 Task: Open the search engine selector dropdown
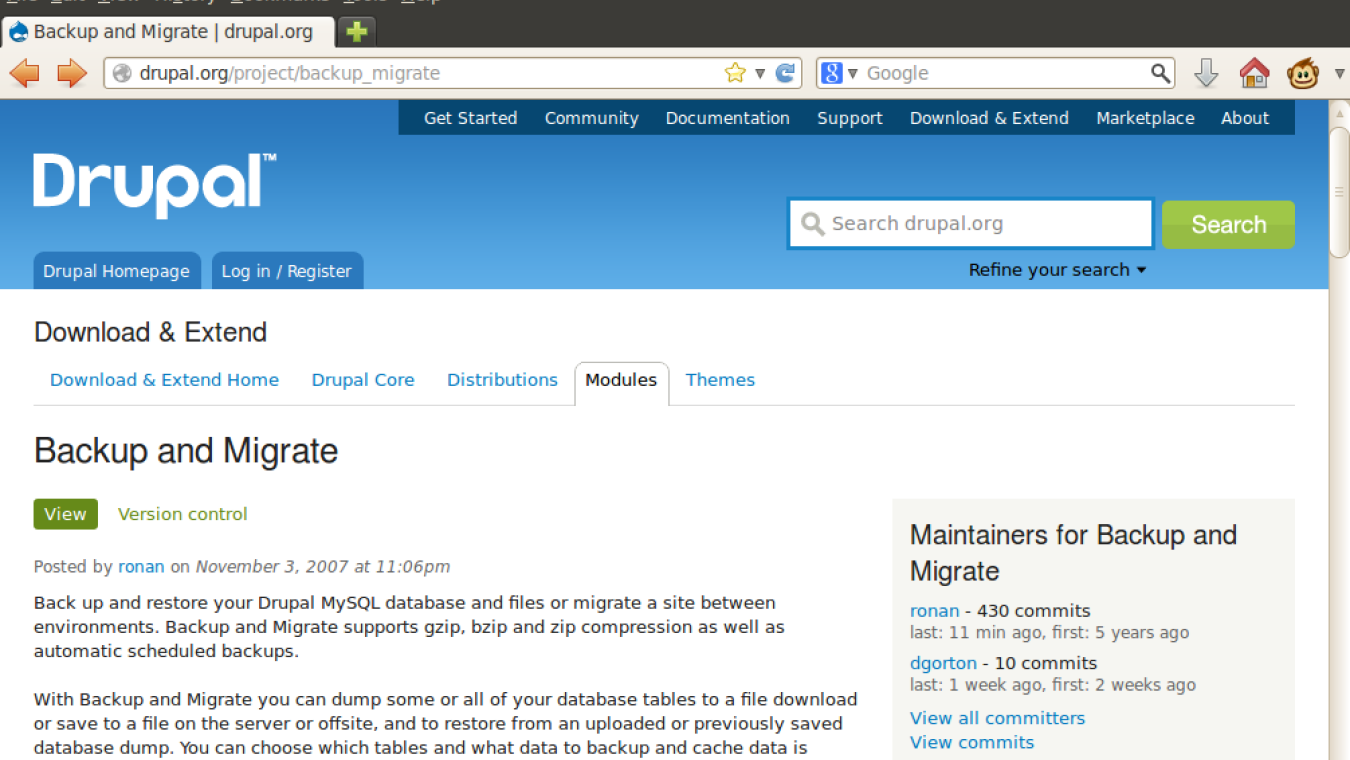pyautogui.click(x=853, y=73)
